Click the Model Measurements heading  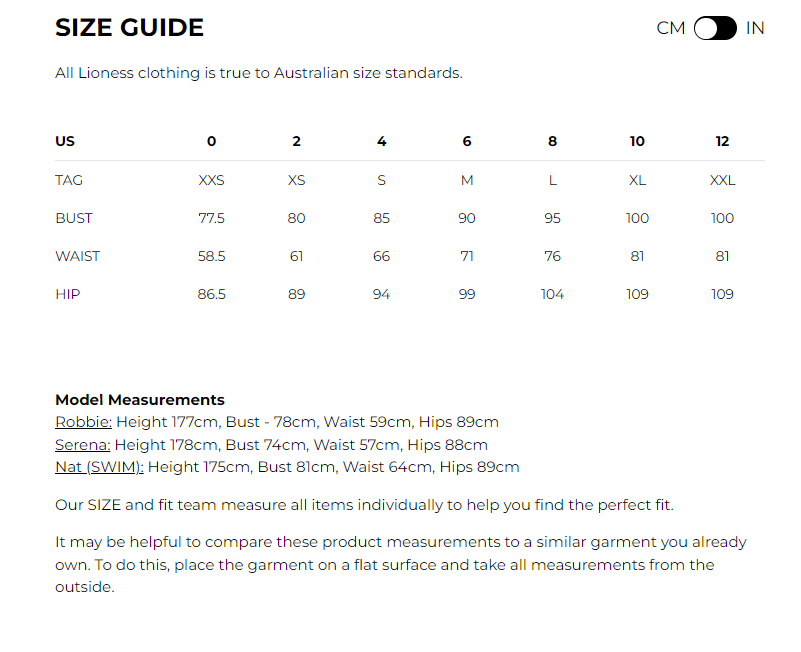pyautogui.click(x=140, y=400)
